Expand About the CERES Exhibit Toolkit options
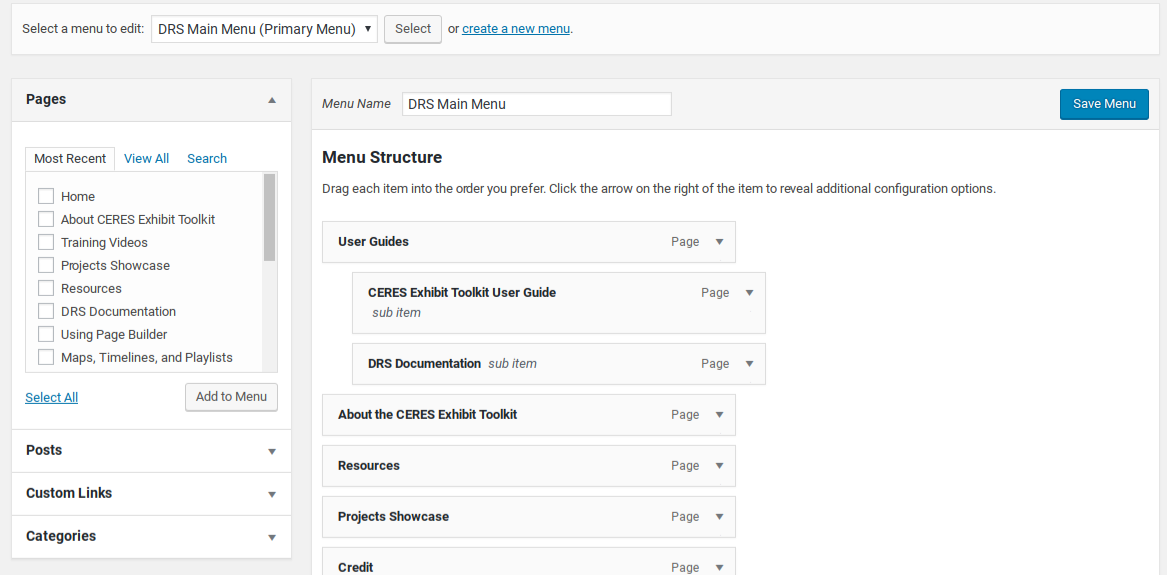This screenshot has height=575, width=1167. tap(719, 415)
